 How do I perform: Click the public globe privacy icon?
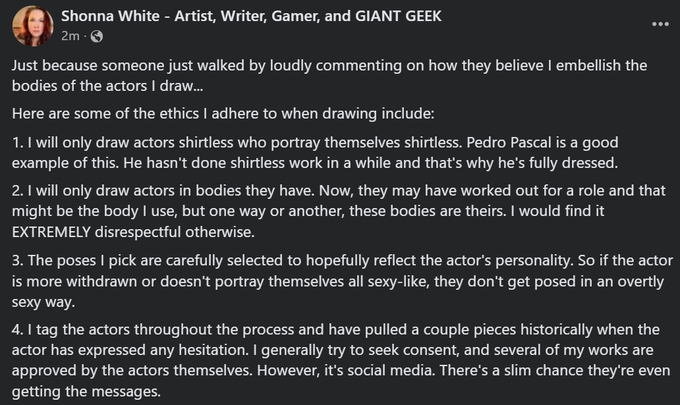(97, 37)
